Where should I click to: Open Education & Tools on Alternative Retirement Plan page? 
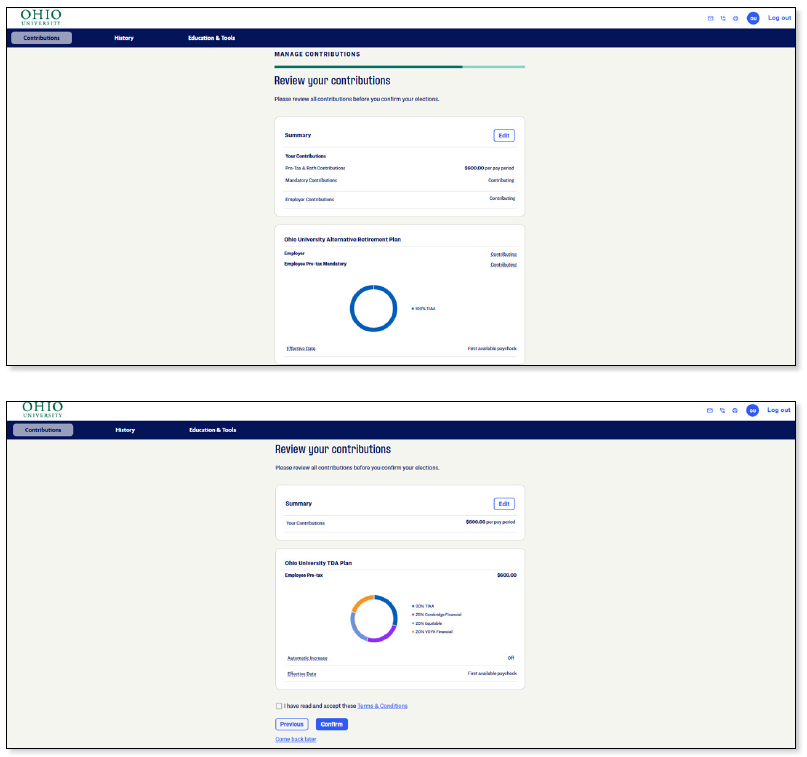(x=212, y=38)
